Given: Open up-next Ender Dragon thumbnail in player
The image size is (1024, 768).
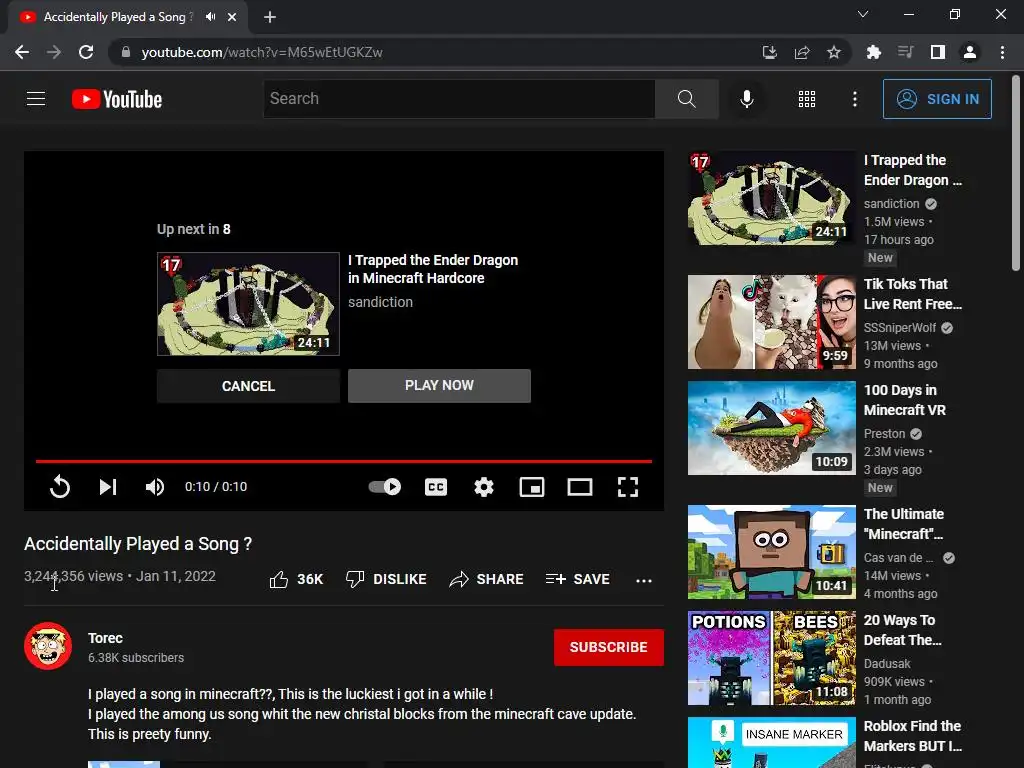Looking at the screenshot, I should point(248,304).
